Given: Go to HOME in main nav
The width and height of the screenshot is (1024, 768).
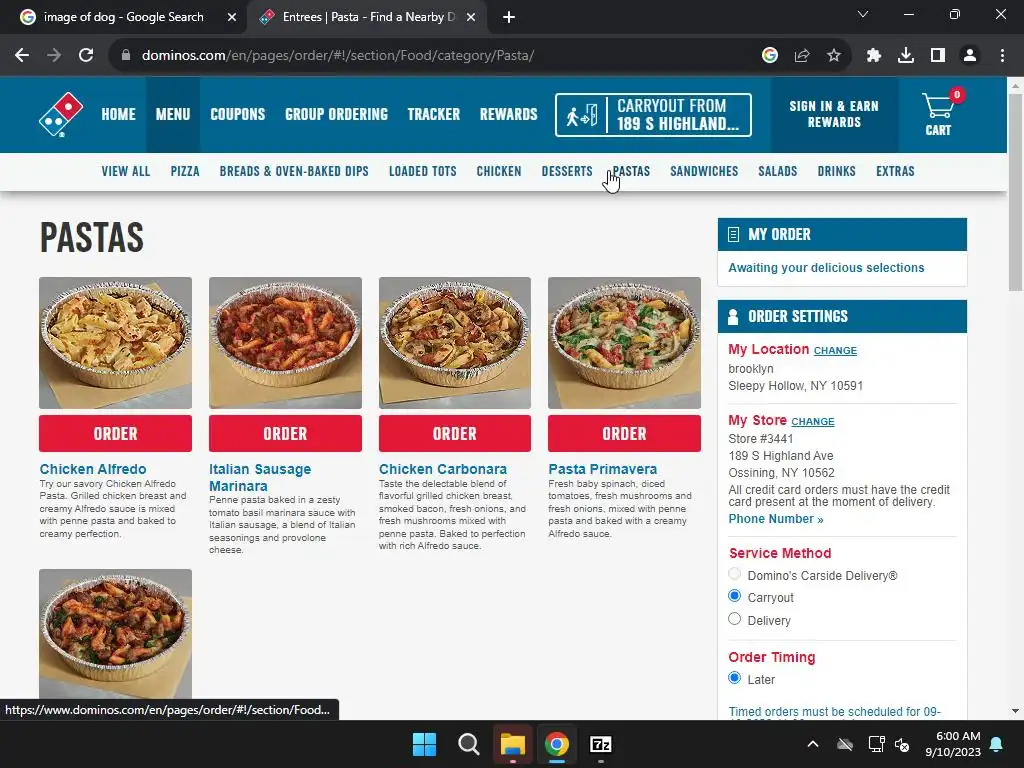Looking at the screenshot, I should (x=118, y=114).
